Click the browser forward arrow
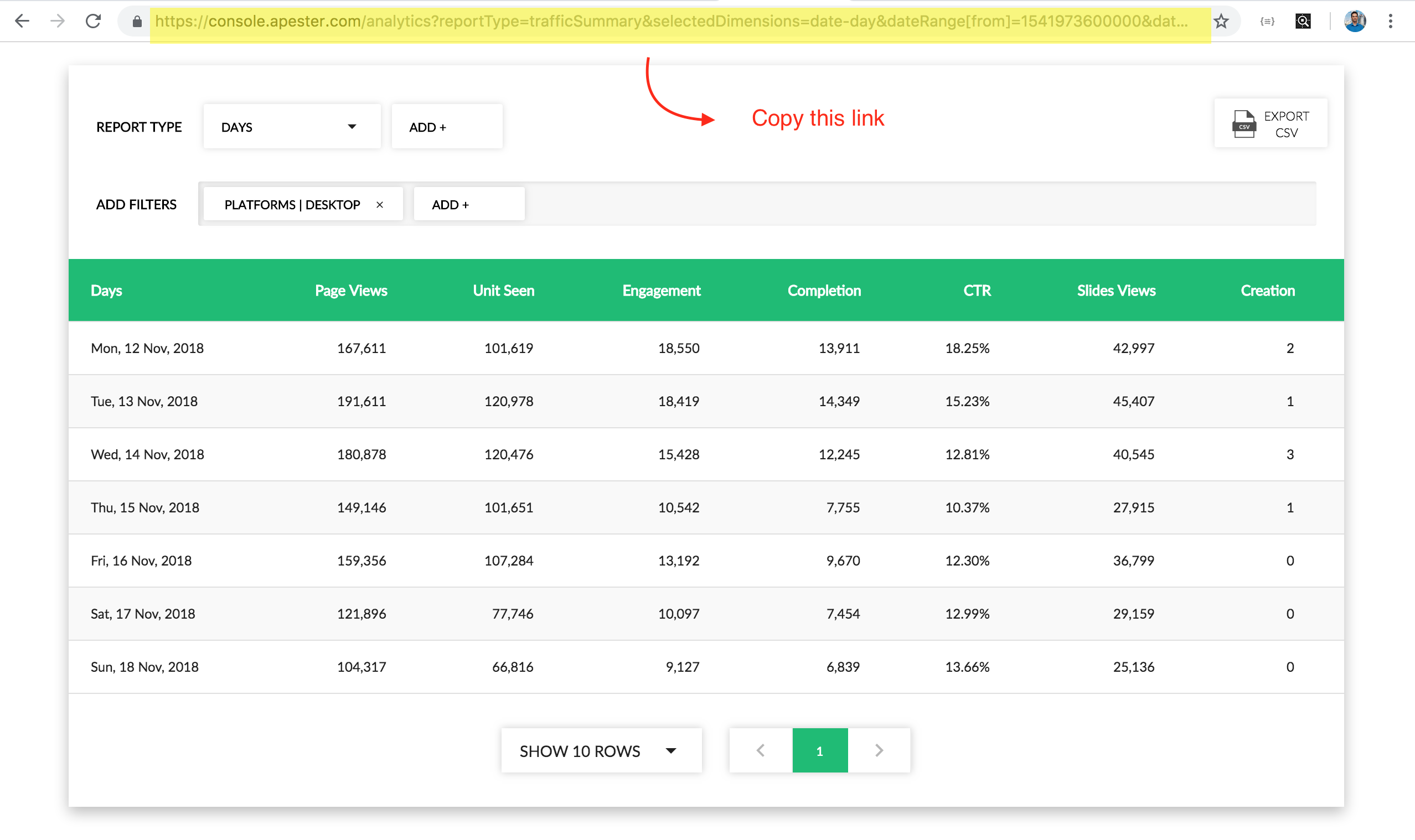 (x=57, y=22)
